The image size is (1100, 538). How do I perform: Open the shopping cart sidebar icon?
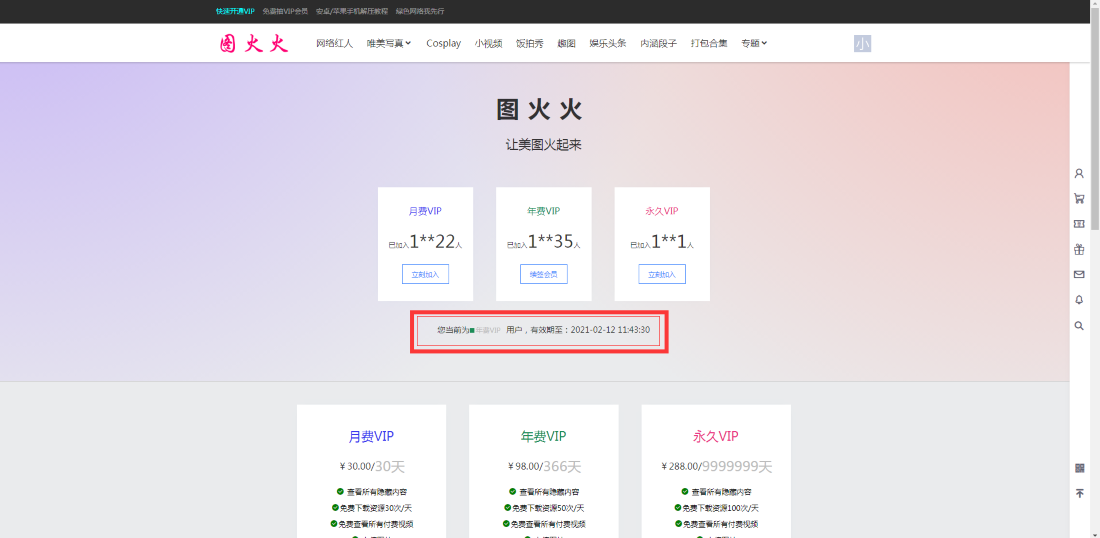click(x=1079, y=198)
